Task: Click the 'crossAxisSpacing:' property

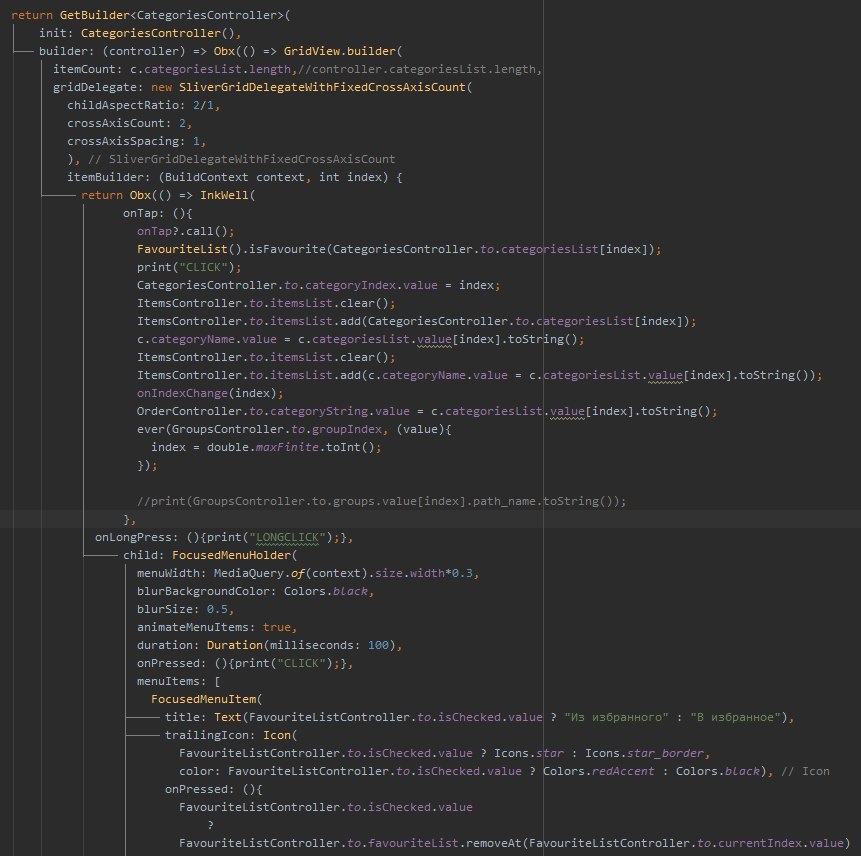Action: 126,142
